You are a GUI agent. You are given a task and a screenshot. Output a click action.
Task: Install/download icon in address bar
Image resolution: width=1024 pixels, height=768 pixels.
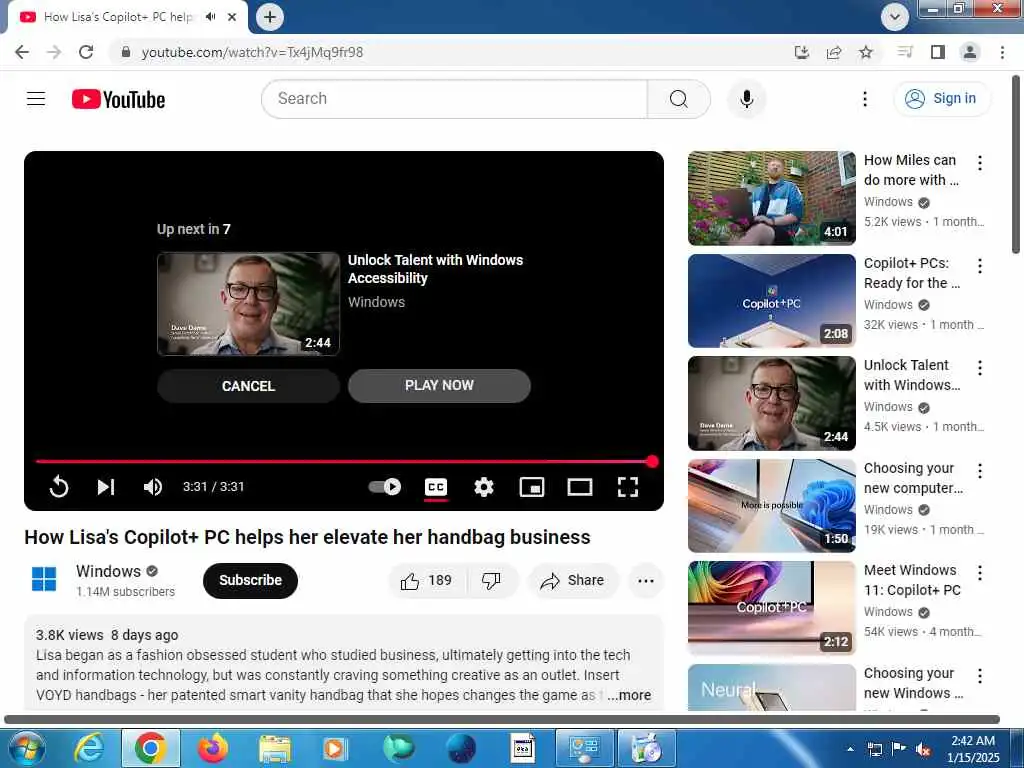(x=802, y=52)
